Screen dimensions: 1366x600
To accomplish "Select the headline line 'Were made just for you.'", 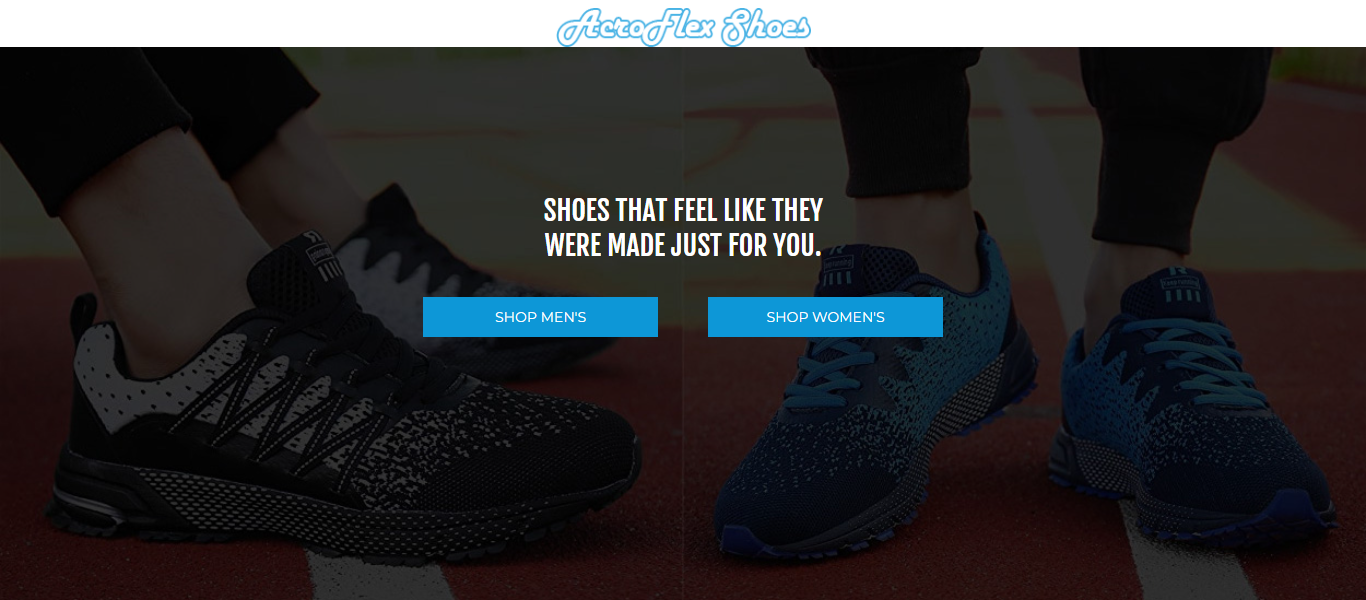I will click(x=683, y=245).
